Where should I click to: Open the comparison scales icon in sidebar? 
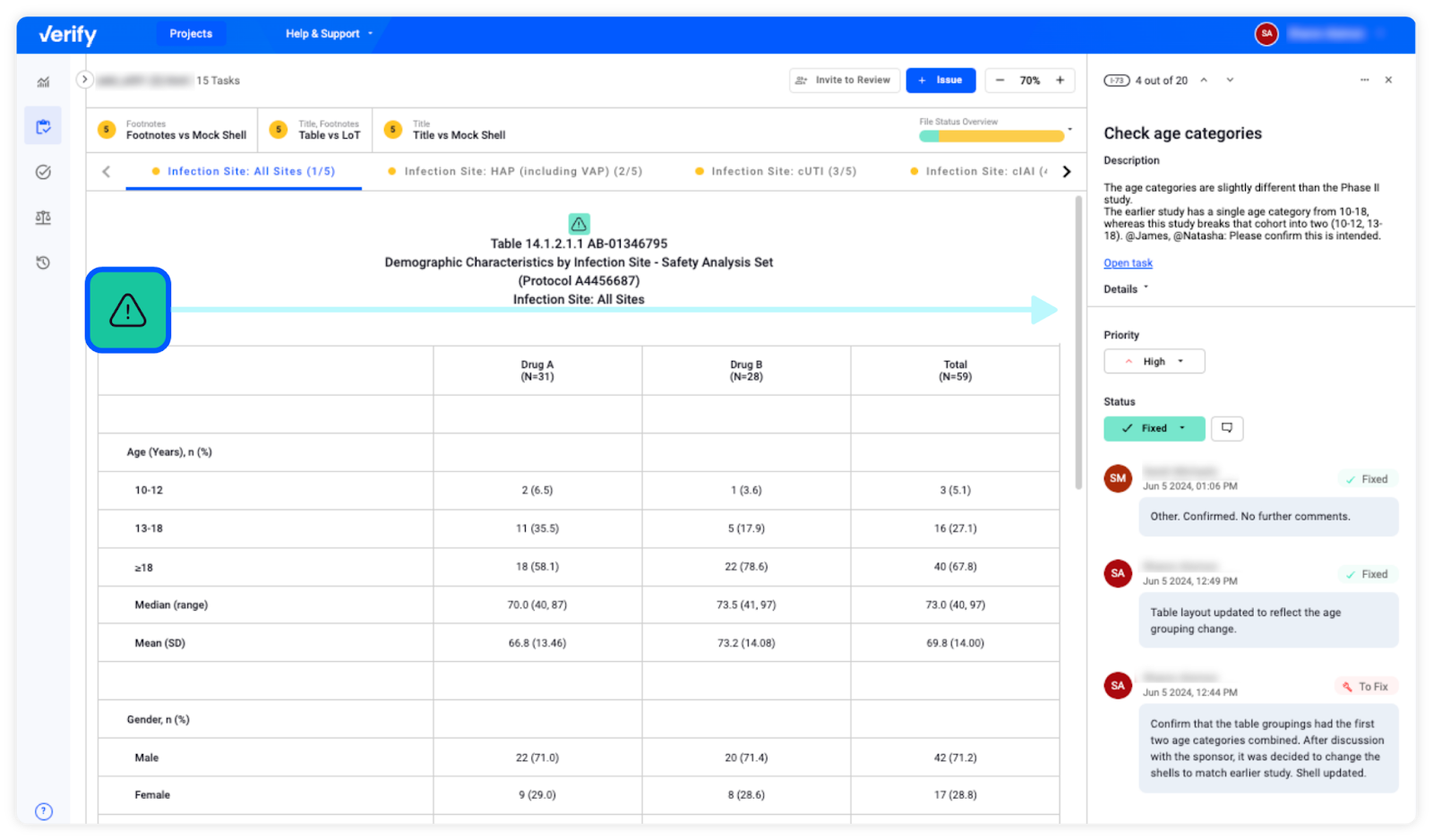coord(42,217)
